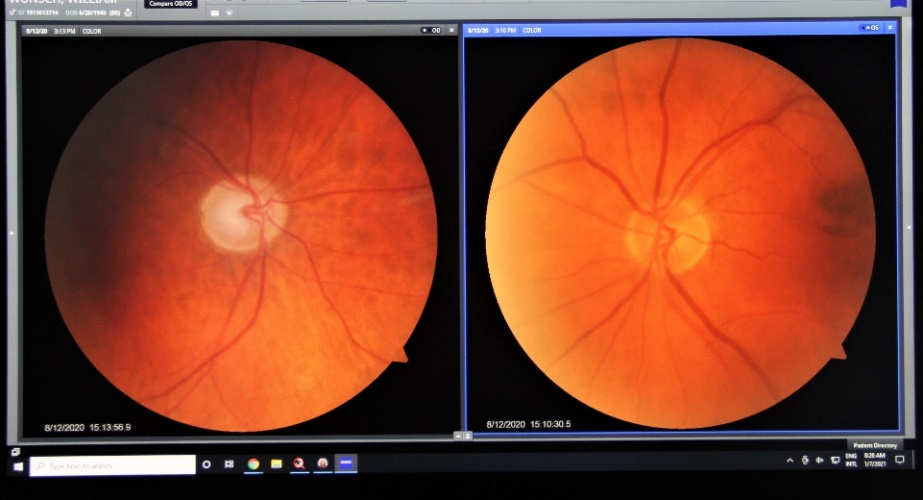Viewport: 923px width, 500px height.
Task: Toggle the OS eye indicator on right panel
Action: click(x=868, y=29)
